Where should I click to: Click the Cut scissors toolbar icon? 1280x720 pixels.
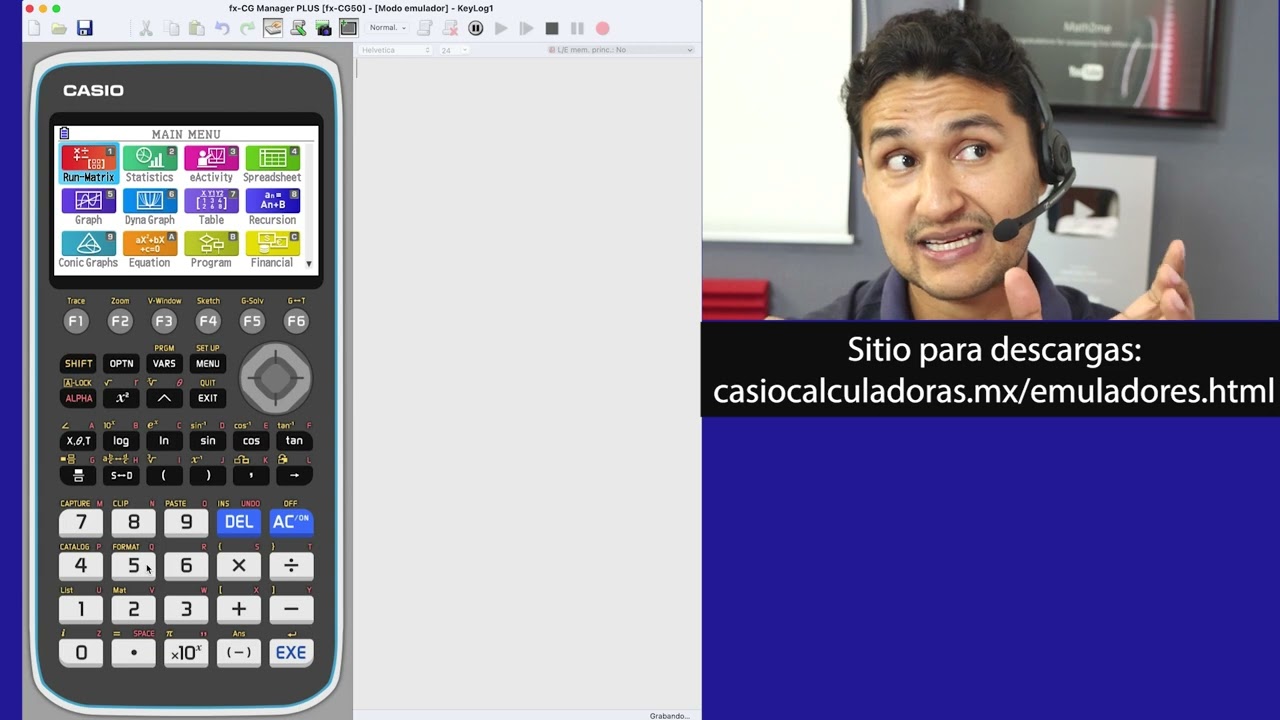(x=146, y=29)
